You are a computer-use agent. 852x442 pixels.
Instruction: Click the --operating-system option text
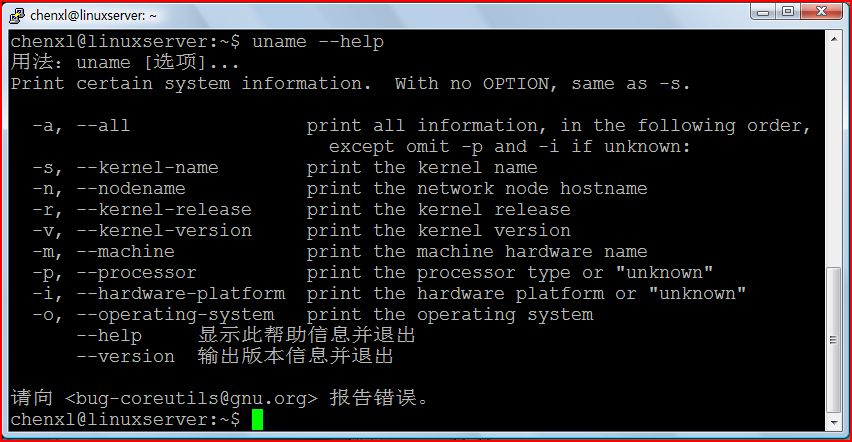pyautogui.click(x=174, y=315)
